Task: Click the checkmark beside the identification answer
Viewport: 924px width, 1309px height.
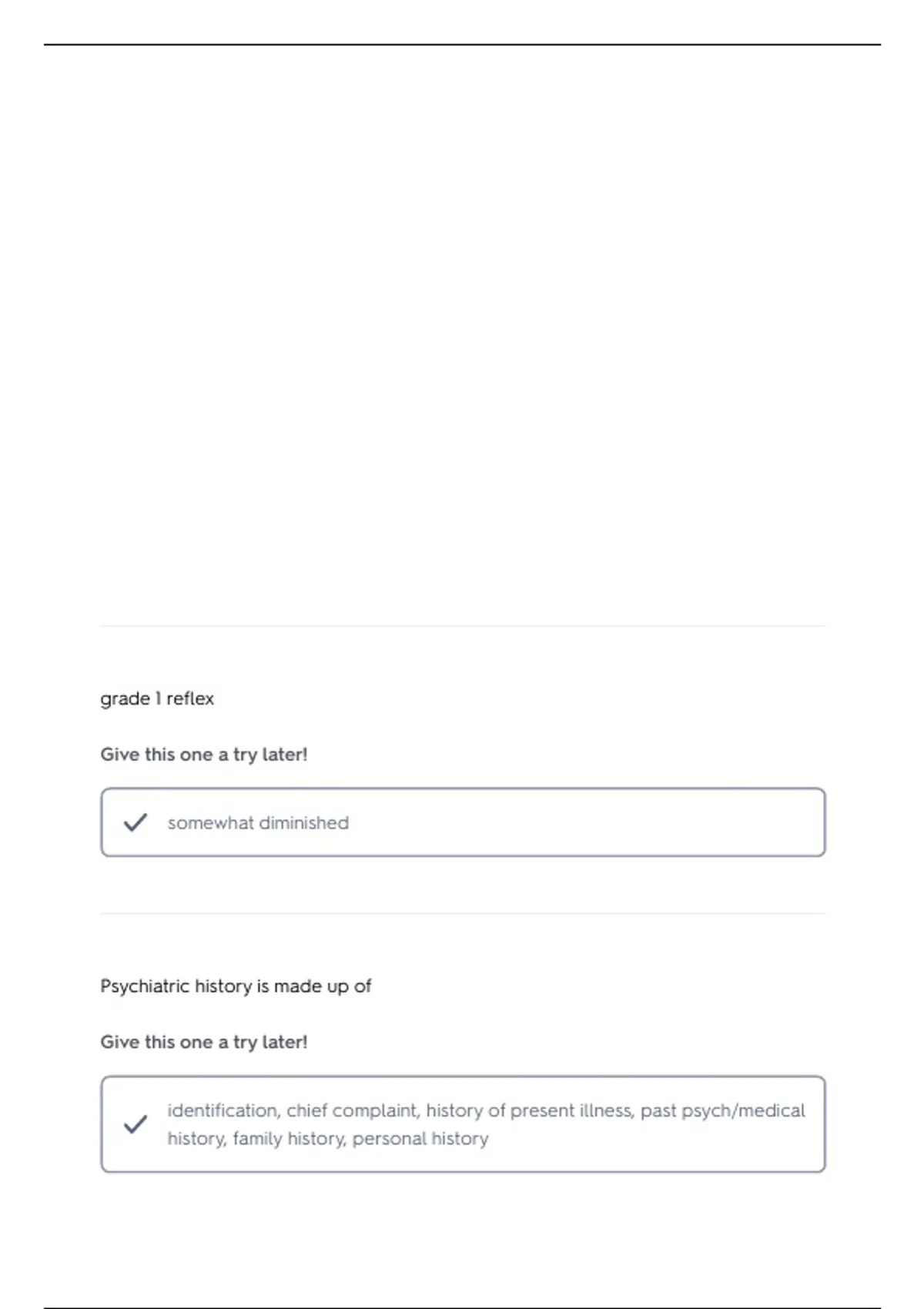Action: click(136, 1124)
